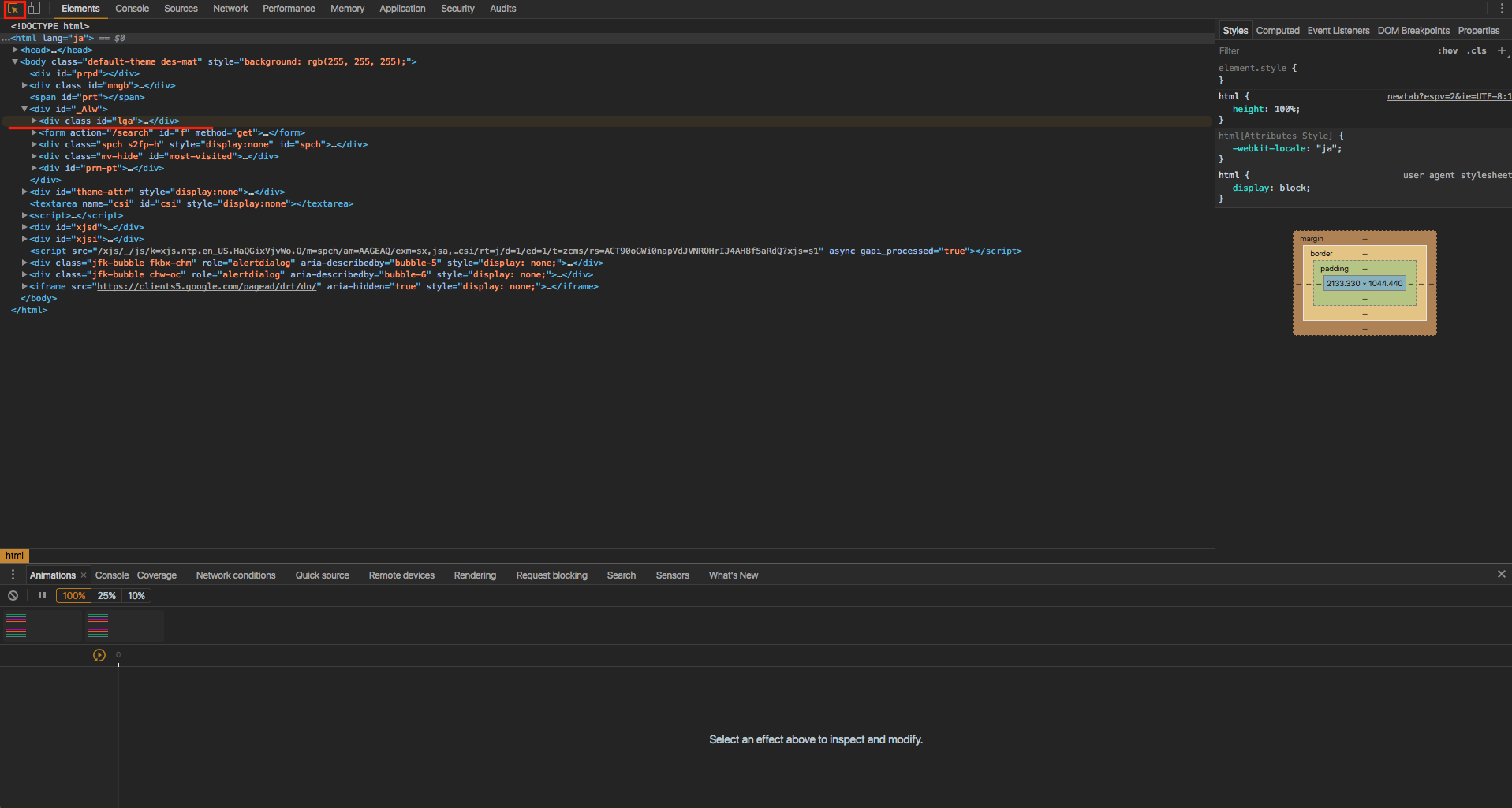
Task: Open the Sources panel tab
Action: 181,9
